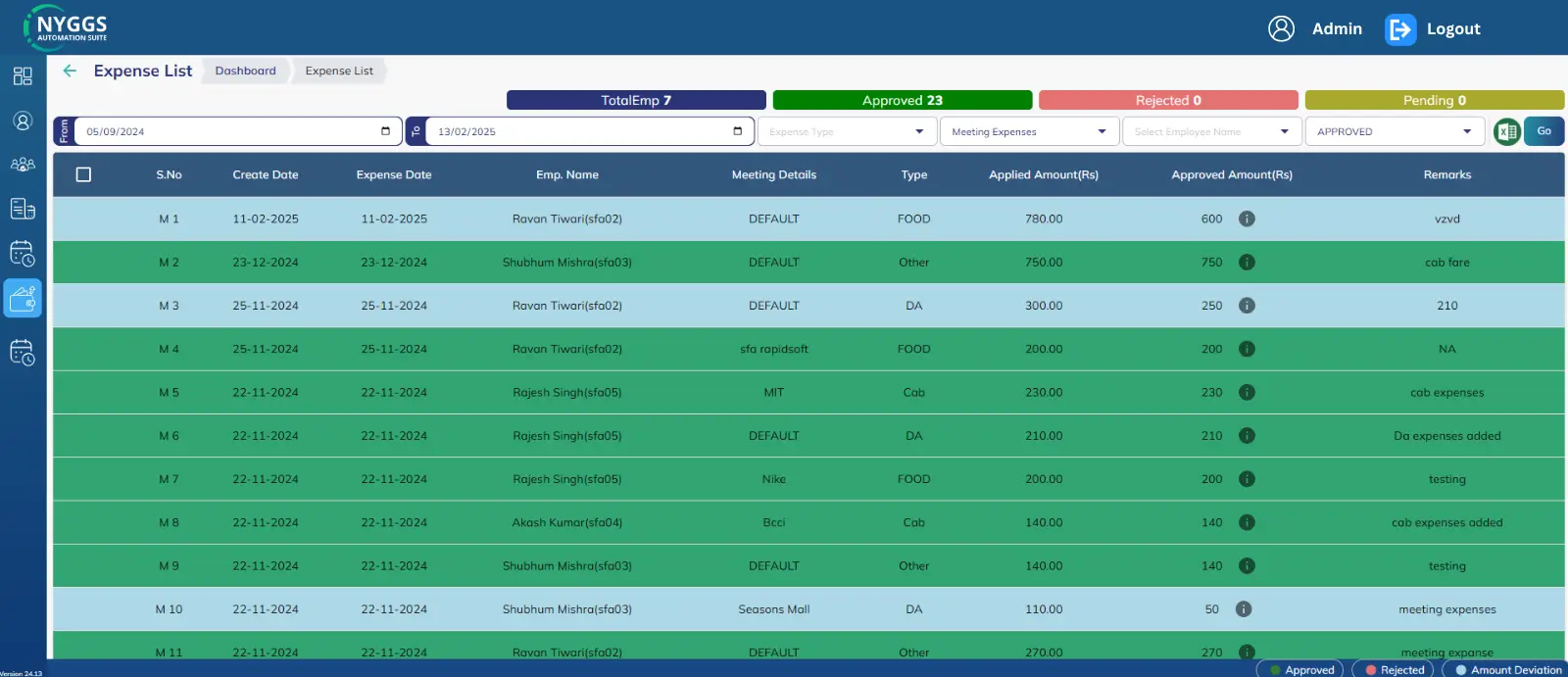Show info for M 3 approved amount

tap(1247, 306)
